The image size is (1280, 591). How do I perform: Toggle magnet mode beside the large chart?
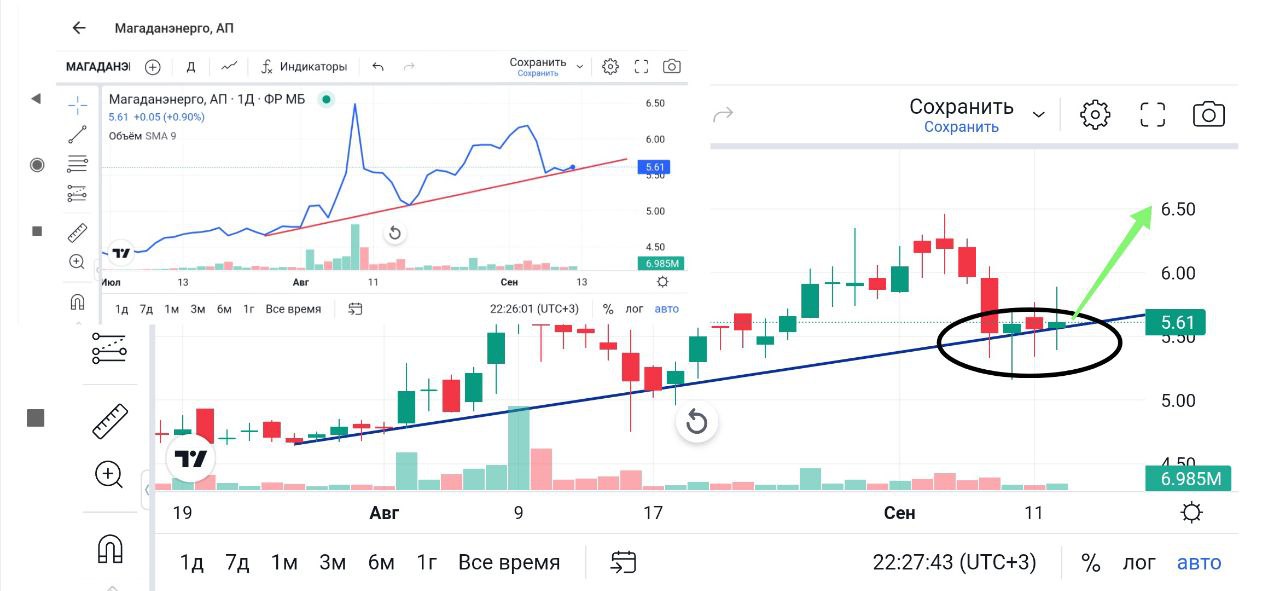pyautogui.click(x=109, y=548)
